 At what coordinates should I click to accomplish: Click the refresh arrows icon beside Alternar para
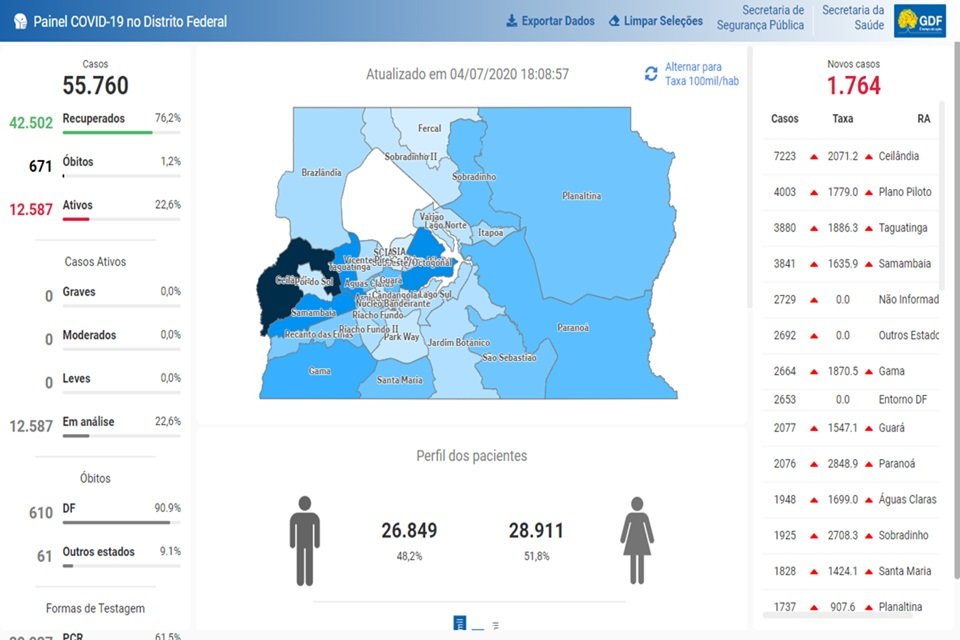pyautogui.click(x=651, y=73)
